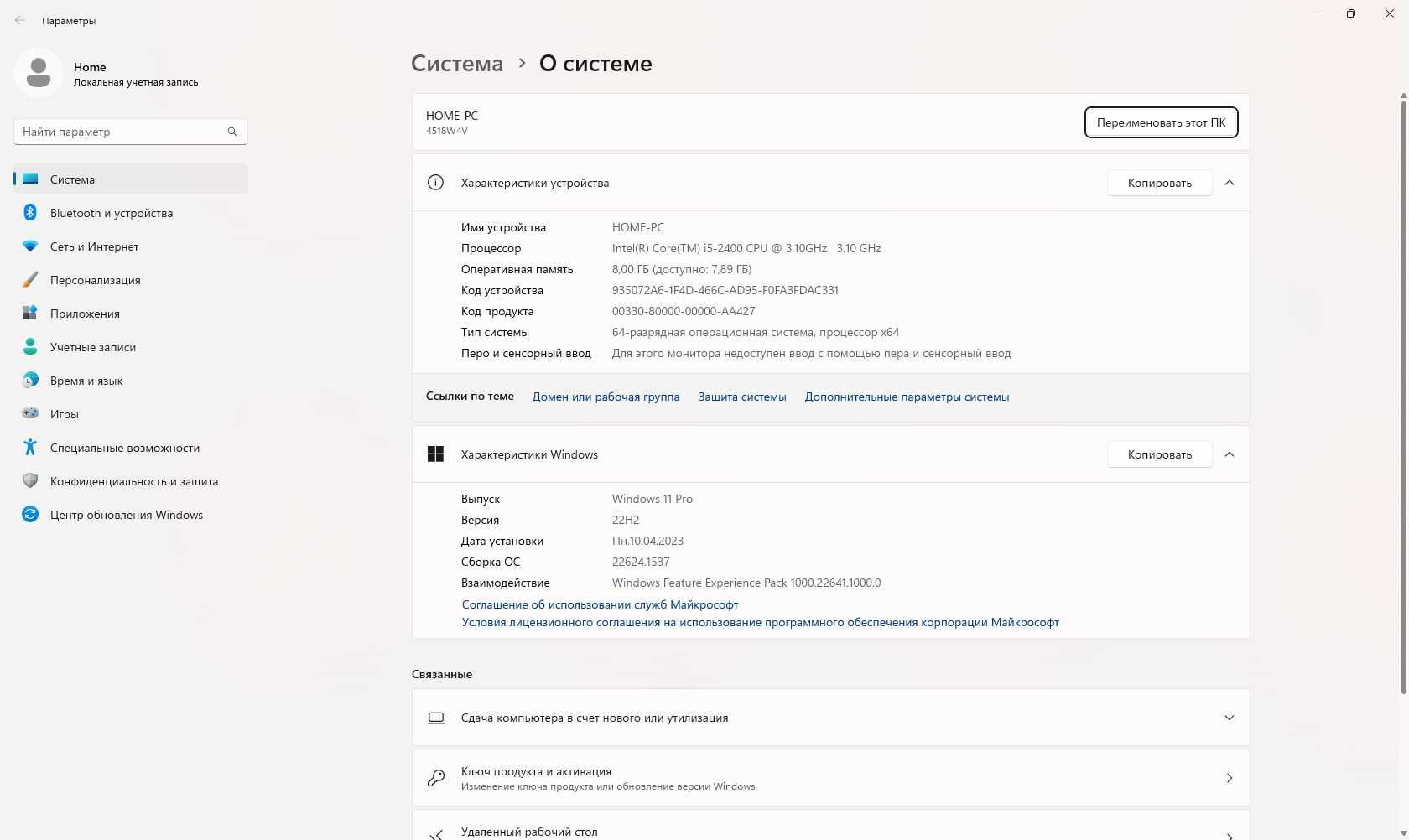Open Специальные возможности in sidebar
Screen dimensions: 1409x840
click(x=131, y=448)
